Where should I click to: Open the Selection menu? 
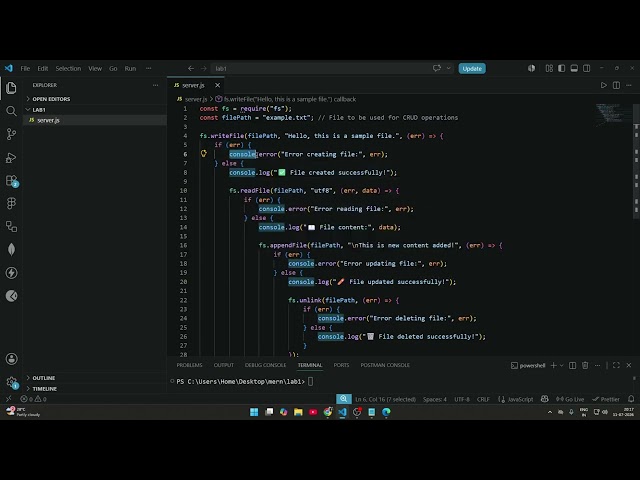pyautogui.click(x=68, y=68)
